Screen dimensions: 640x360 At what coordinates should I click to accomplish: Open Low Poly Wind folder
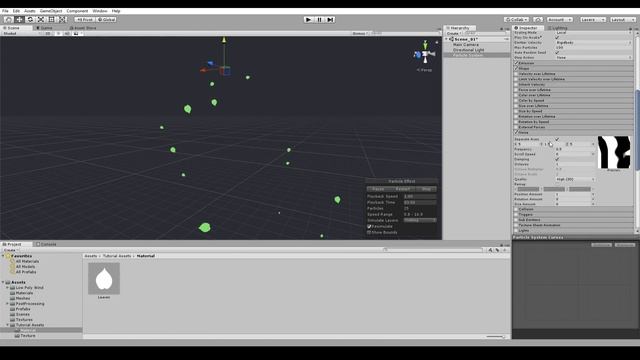pos(29,288)
